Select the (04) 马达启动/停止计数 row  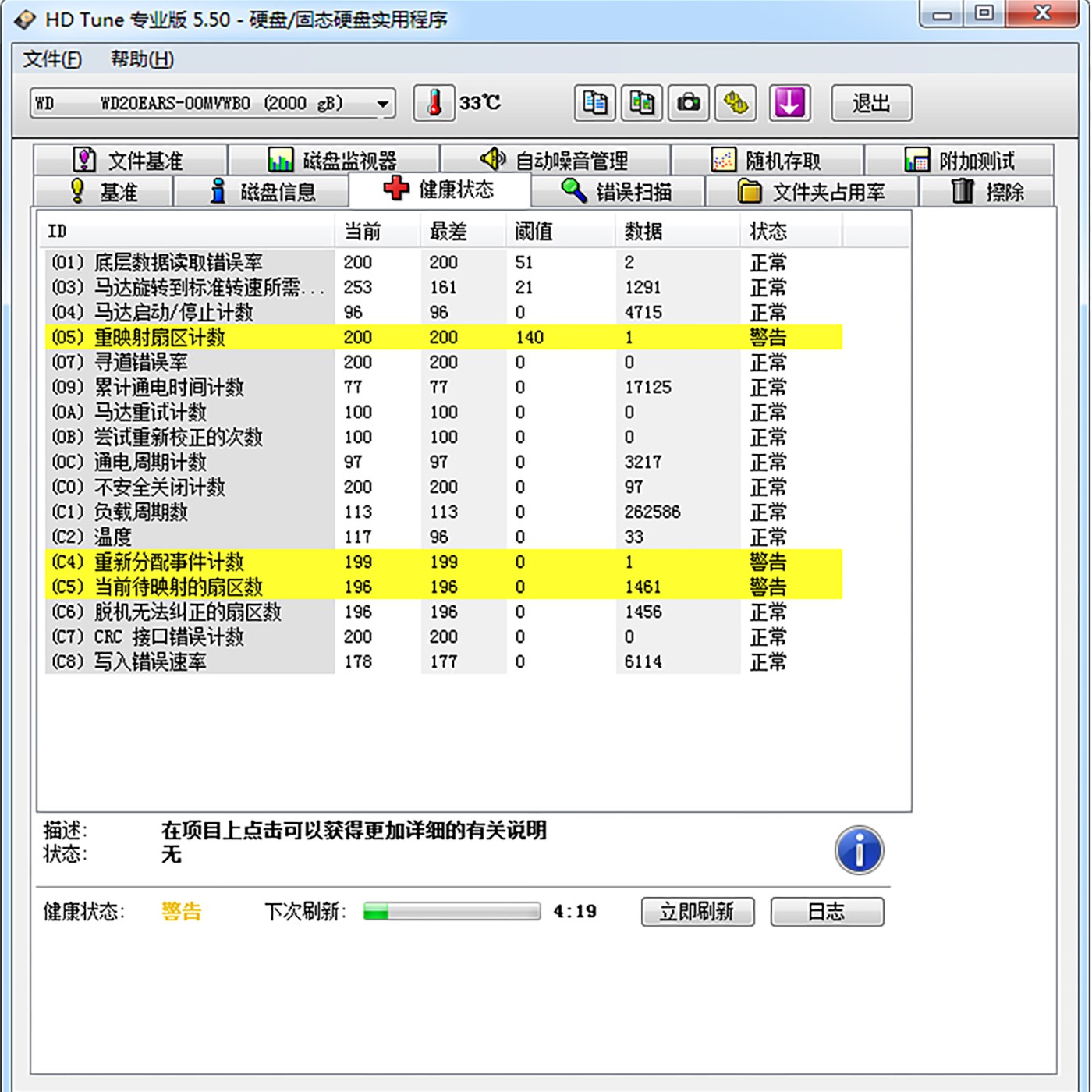click(444, 312)
